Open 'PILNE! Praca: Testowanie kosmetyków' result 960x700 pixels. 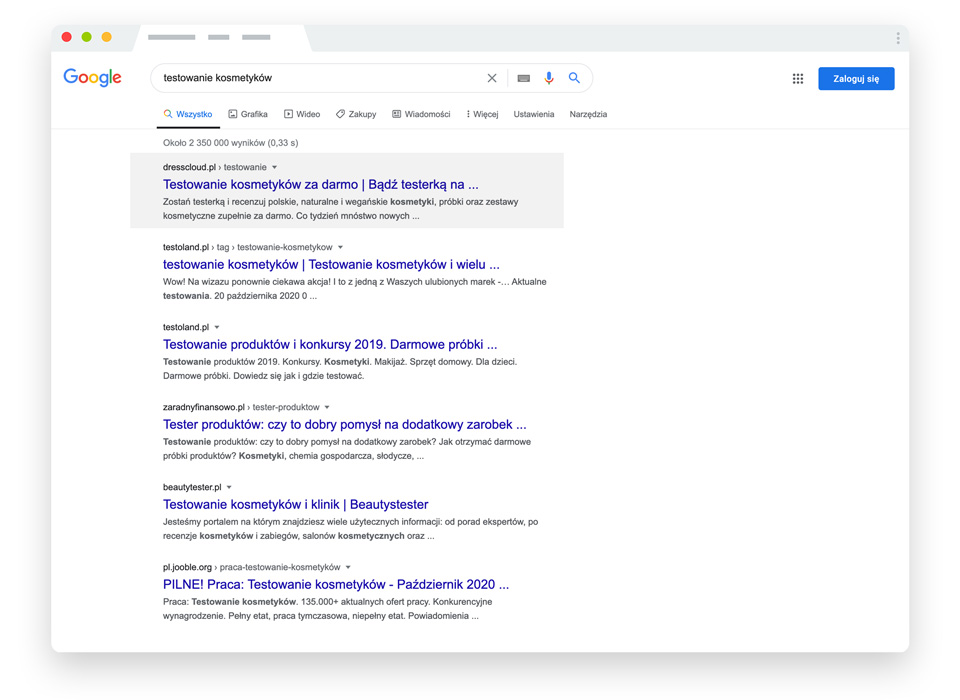point(336,584)
